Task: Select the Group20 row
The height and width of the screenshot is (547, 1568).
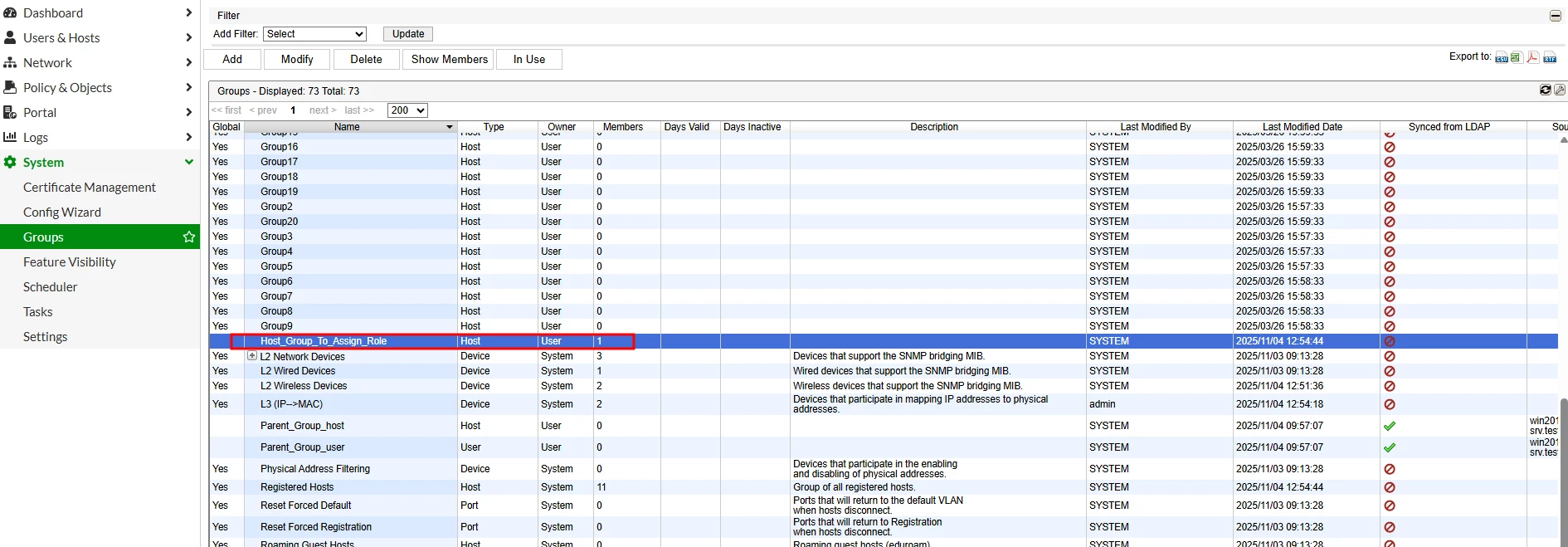Action: pos(884,222)
